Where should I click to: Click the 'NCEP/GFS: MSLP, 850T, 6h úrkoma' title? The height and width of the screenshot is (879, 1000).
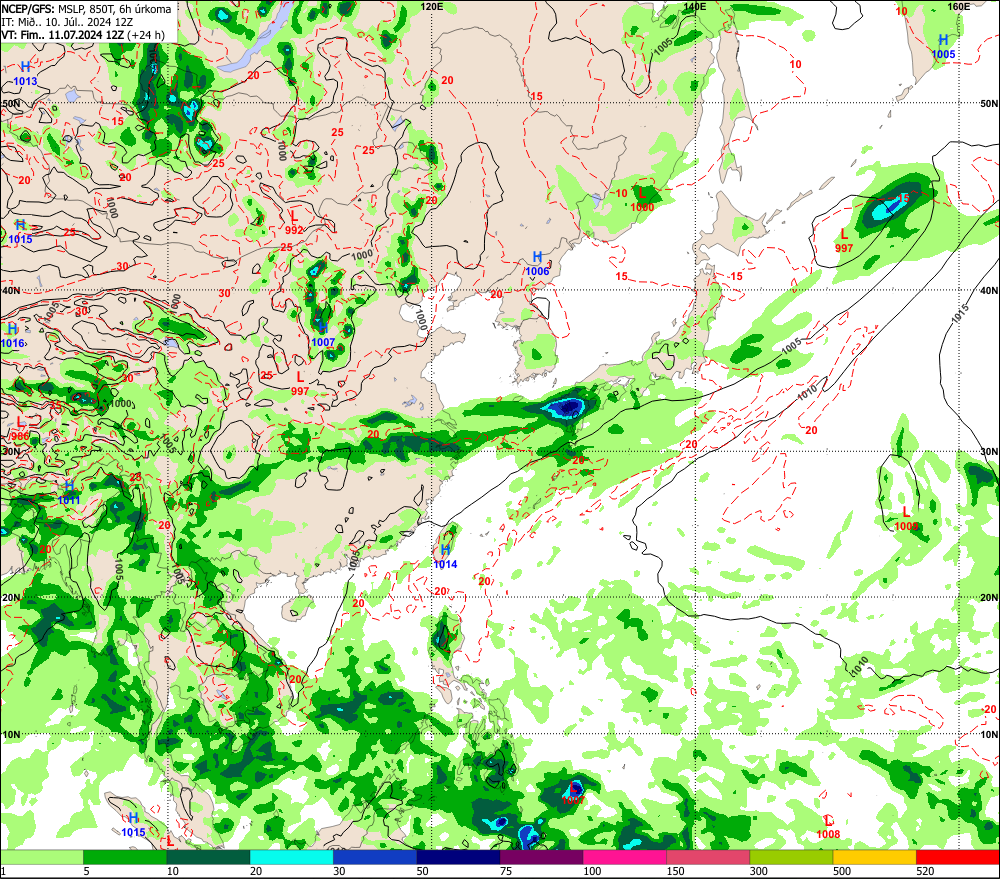[x=86, y=9]
